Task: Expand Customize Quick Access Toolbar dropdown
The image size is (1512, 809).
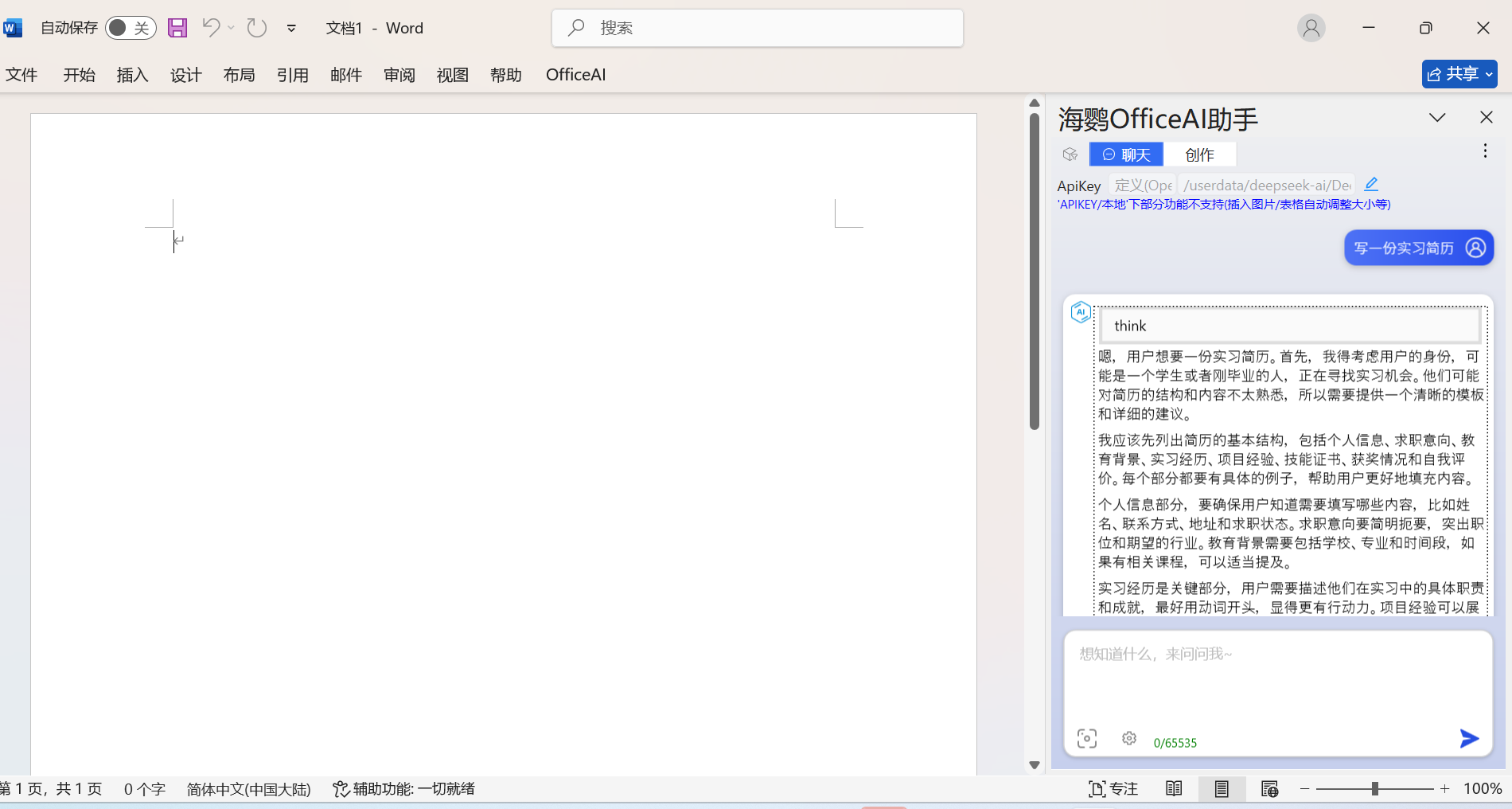Action: [x=292, y=28]
